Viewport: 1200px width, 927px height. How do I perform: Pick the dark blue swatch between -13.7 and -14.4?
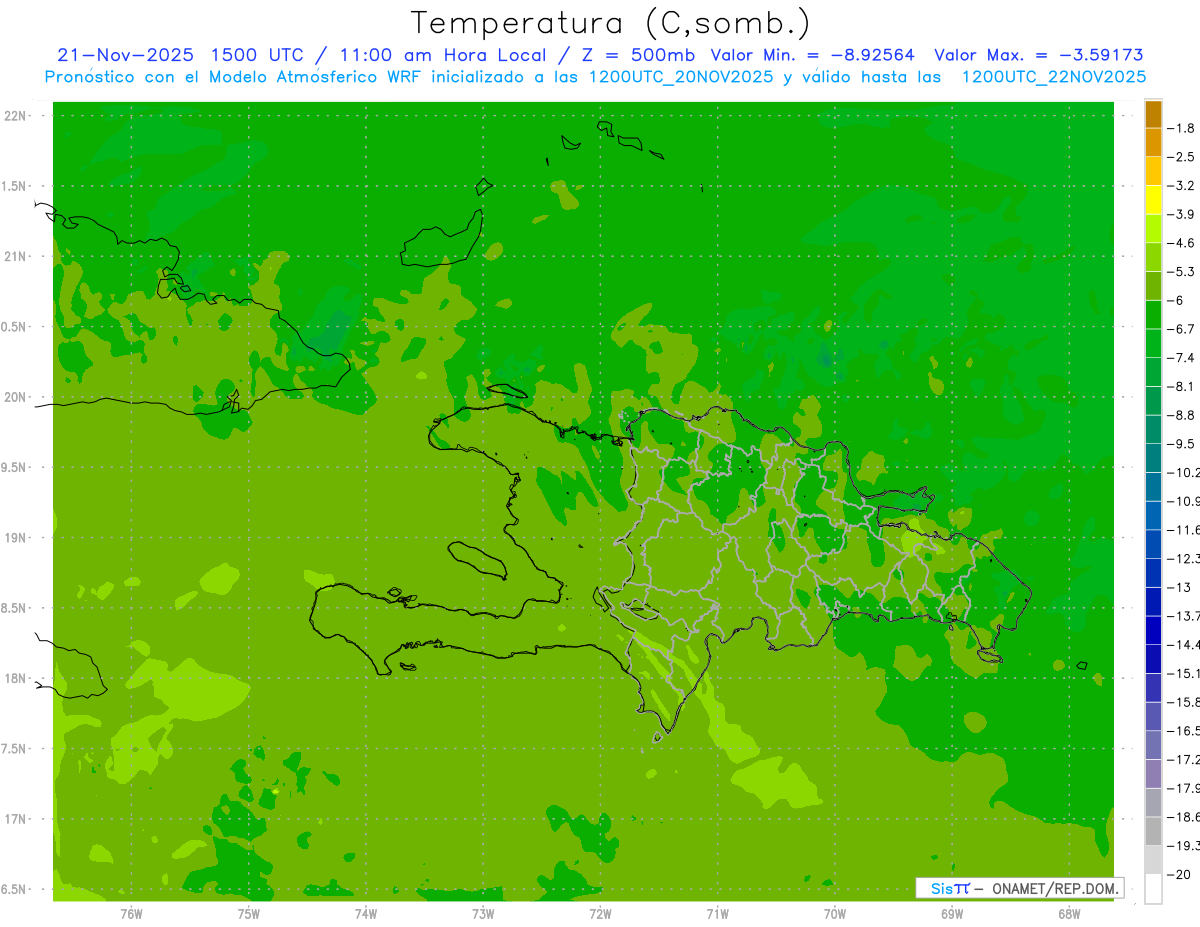(1153, 630)
